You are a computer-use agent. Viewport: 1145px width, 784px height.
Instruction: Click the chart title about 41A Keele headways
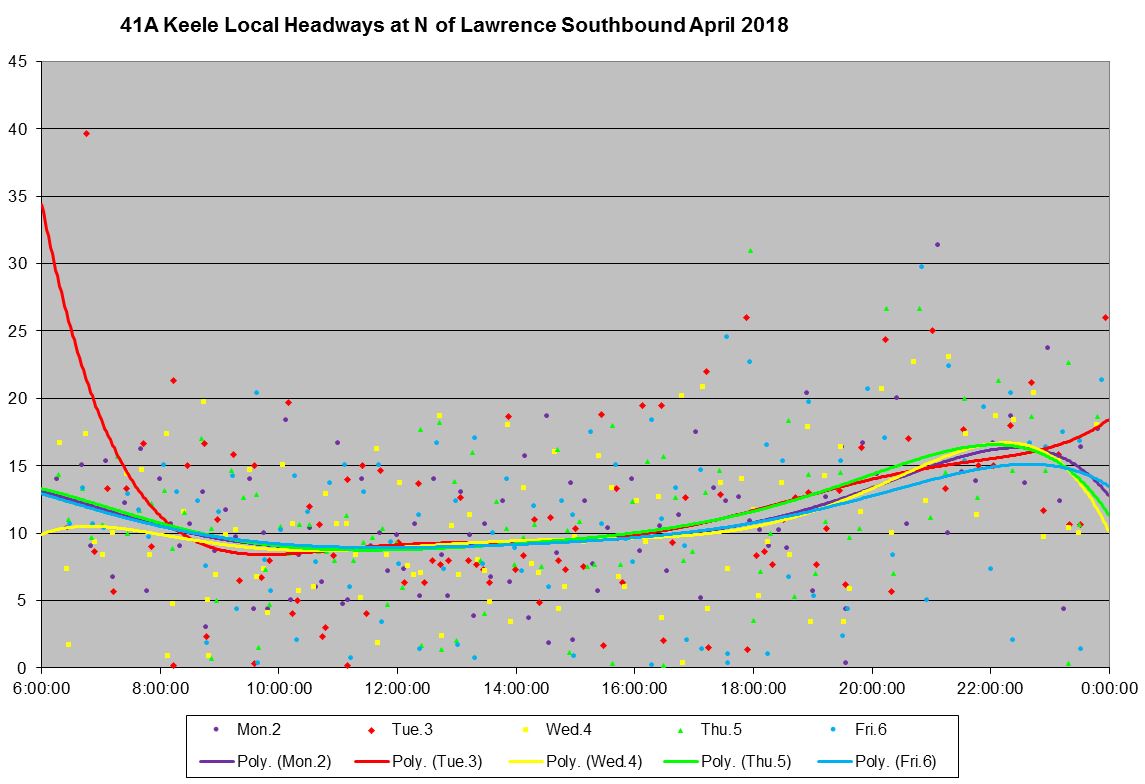click(x=453, y=27)
